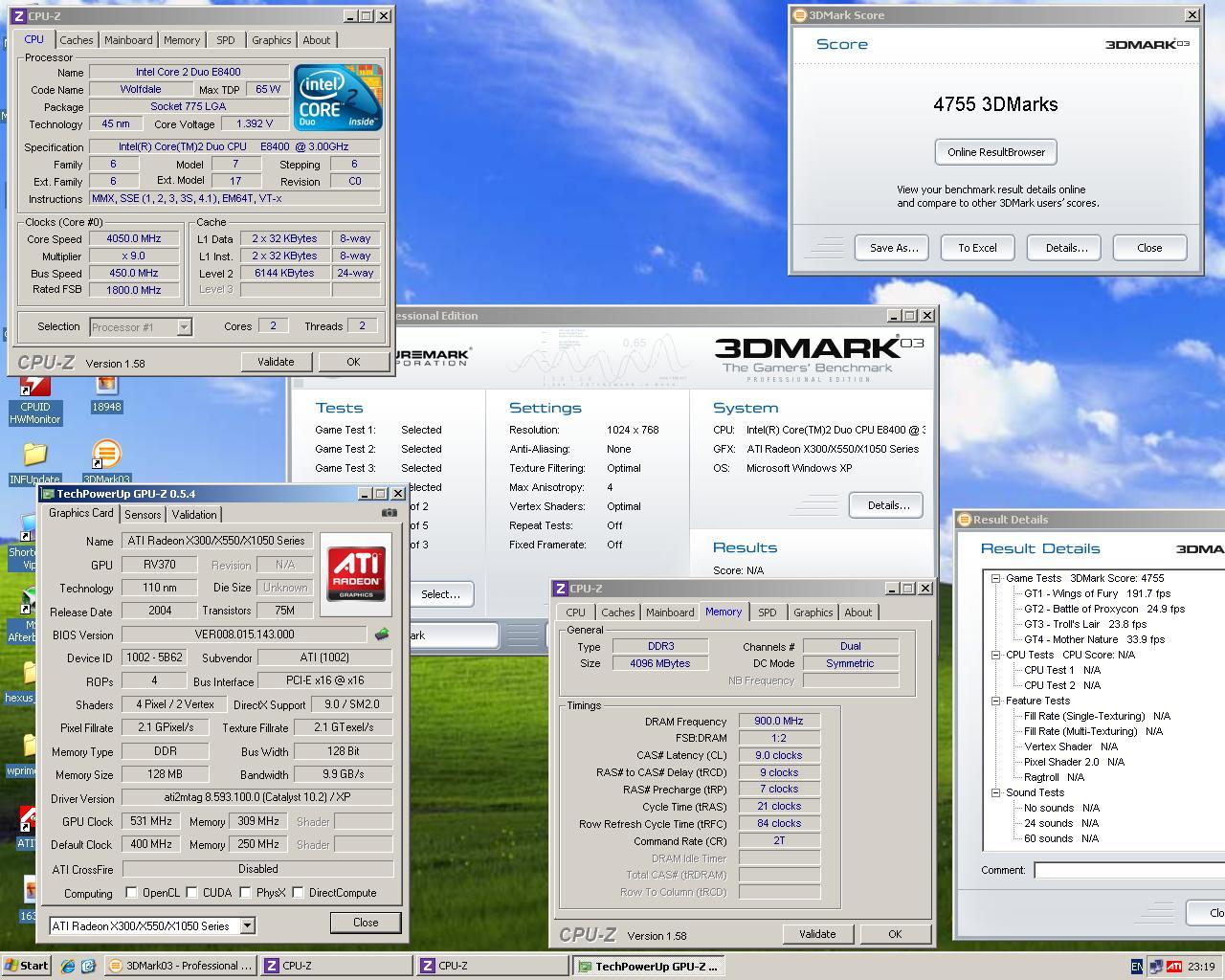Click the memory CPU-Z window title icon

tap(560, 589)
